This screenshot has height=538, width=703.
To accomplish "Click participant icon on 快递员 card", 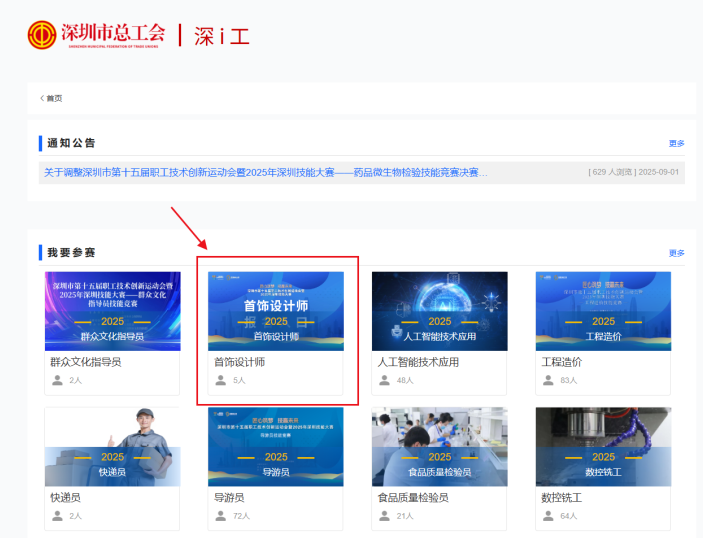I will tap(57, 516).
